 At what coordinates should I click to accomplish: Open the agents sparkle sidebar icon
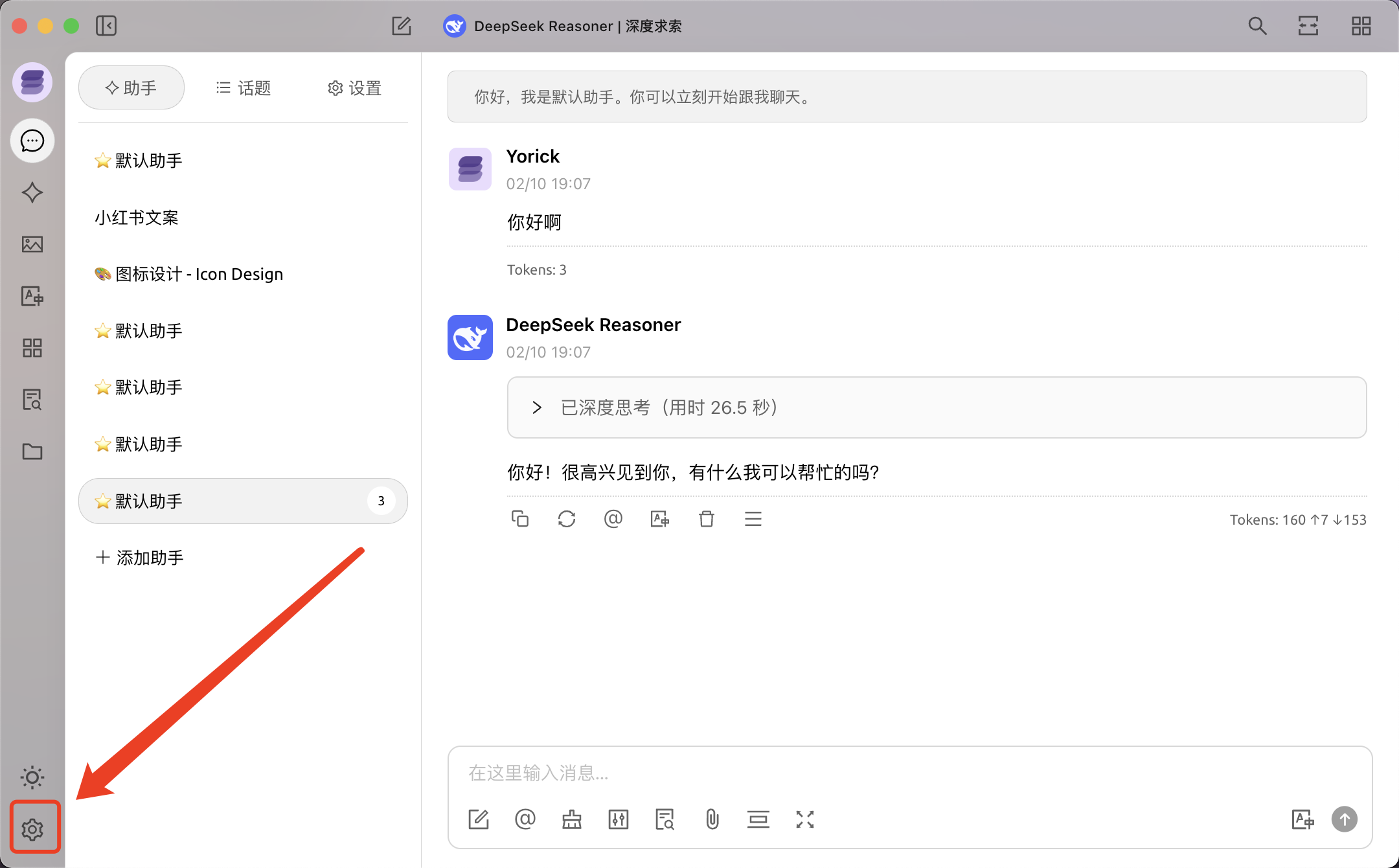(x=32, y=192)
